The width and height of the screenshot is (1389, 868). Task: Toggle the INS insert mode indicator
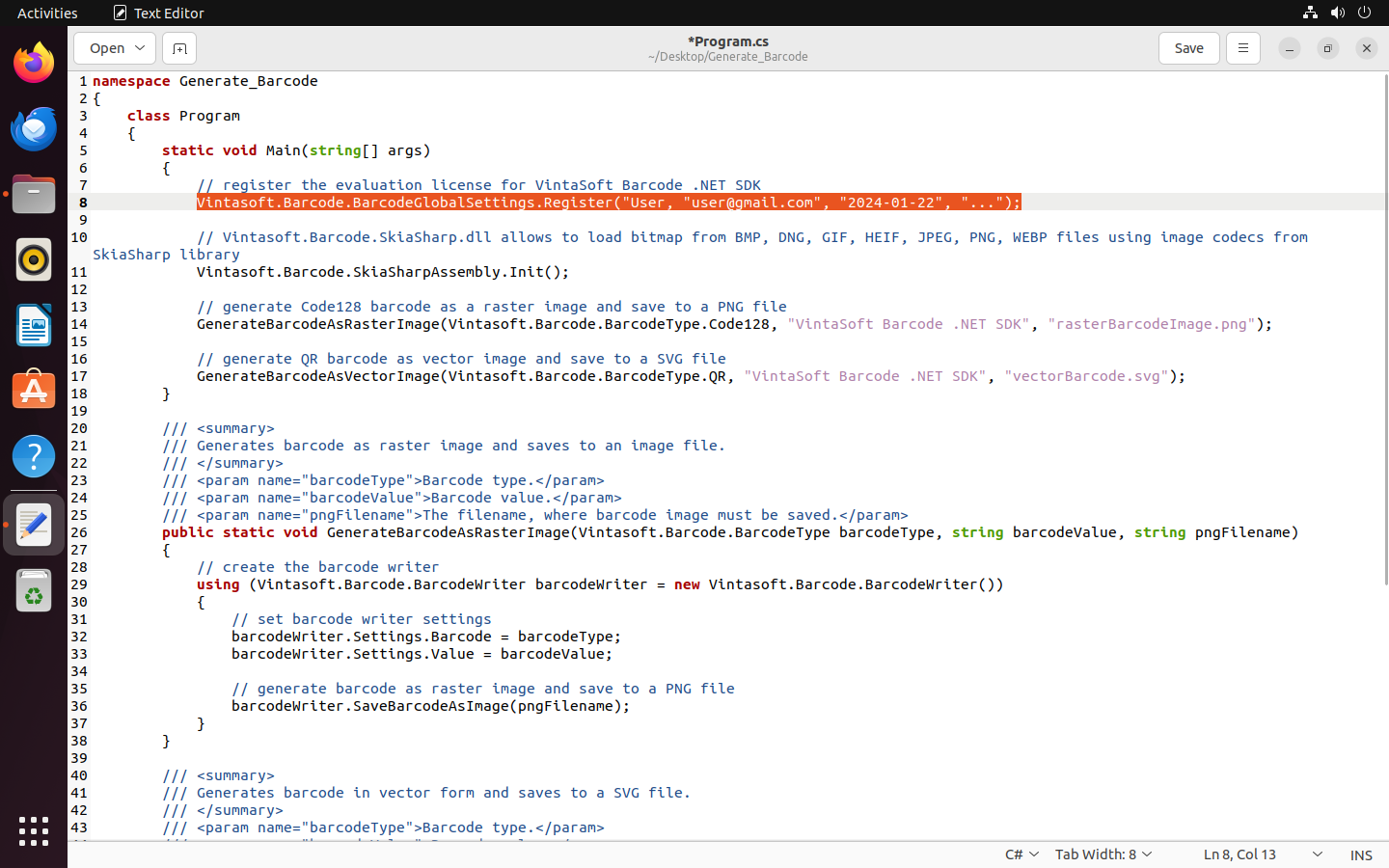point(1361,855)
